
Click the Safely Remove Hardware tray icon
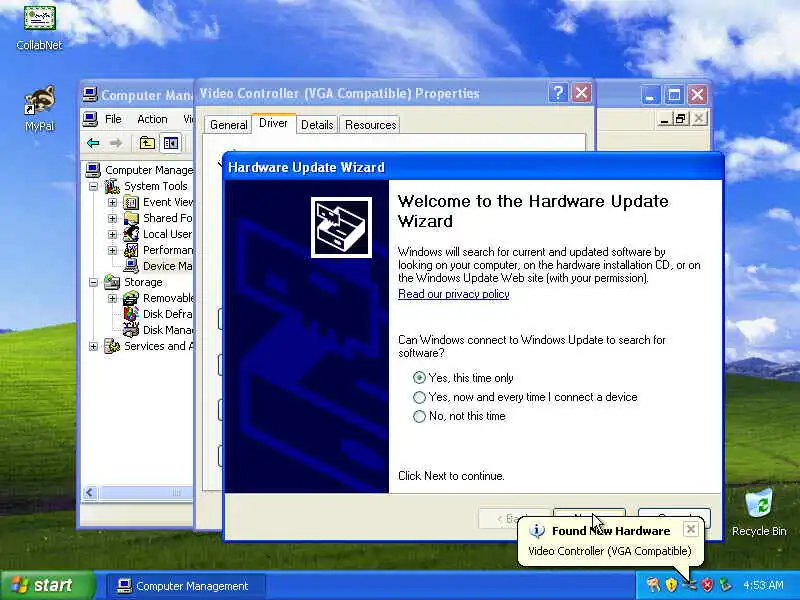tap(725, 585)
